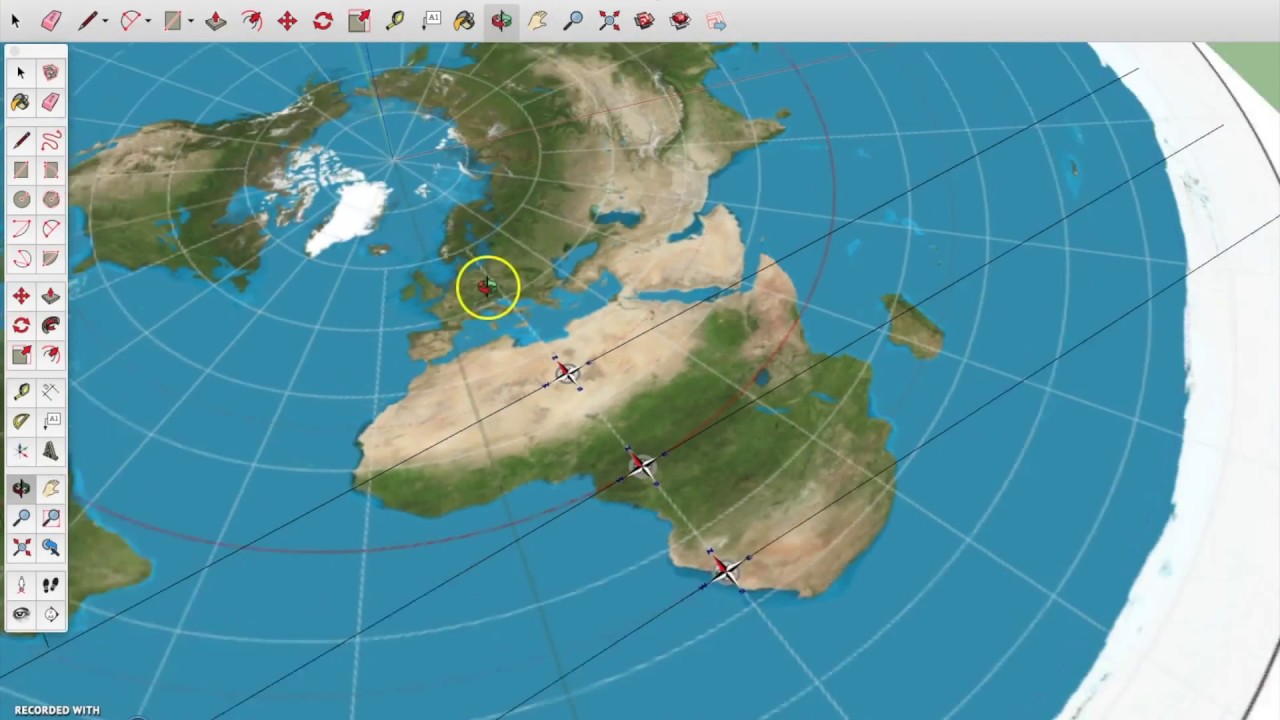This screenshot has height=720, width=1280.
Task: Select the Polygon tool in the left palette
Action: click(51, 199)
